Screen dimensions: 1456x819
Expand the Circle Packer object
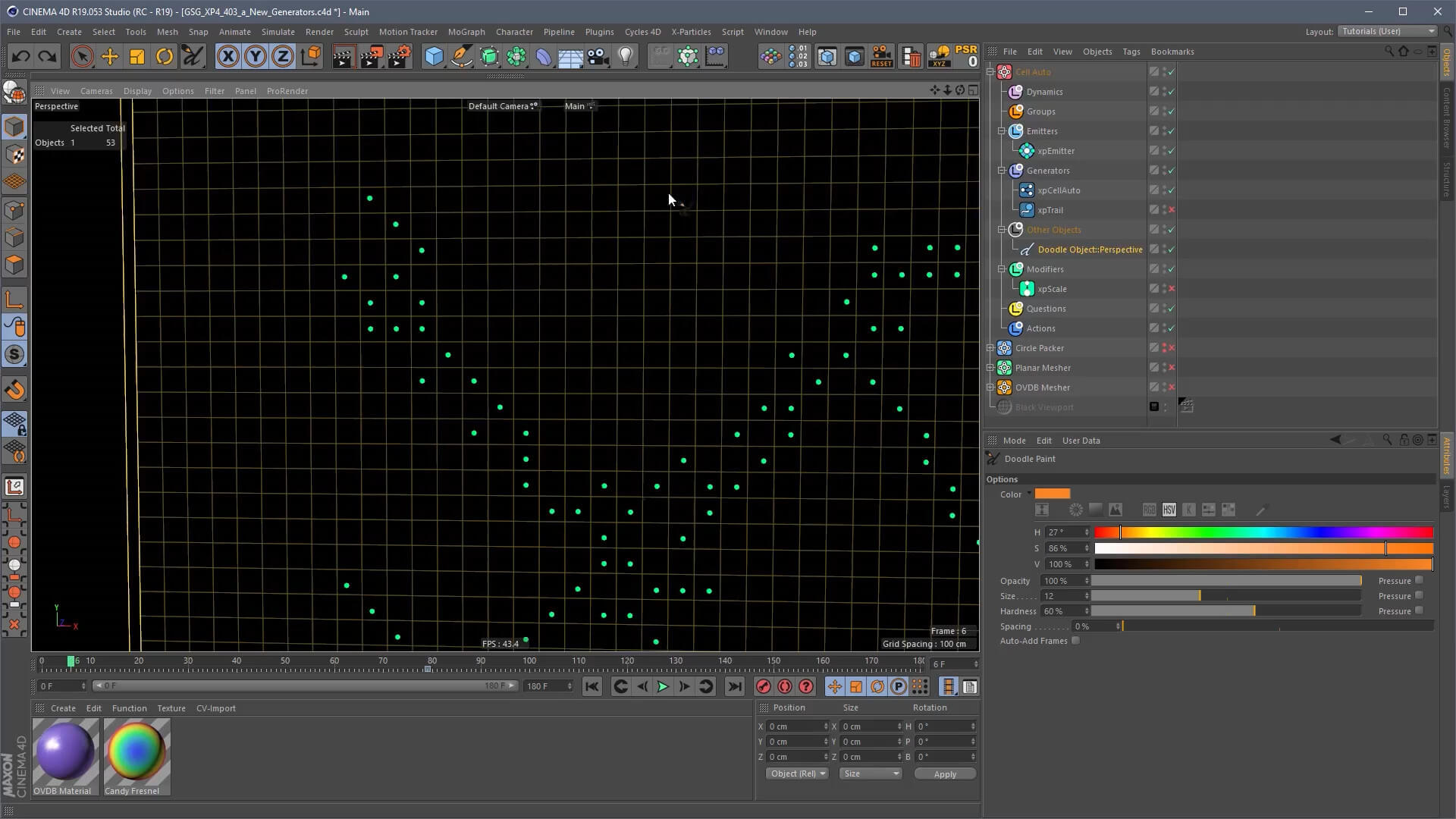point(990,348)
